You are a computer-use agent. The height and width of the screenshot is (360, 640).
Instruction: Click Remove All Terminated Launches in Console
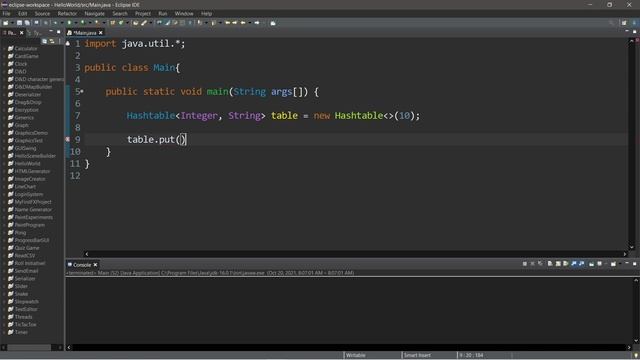(540, 264)
